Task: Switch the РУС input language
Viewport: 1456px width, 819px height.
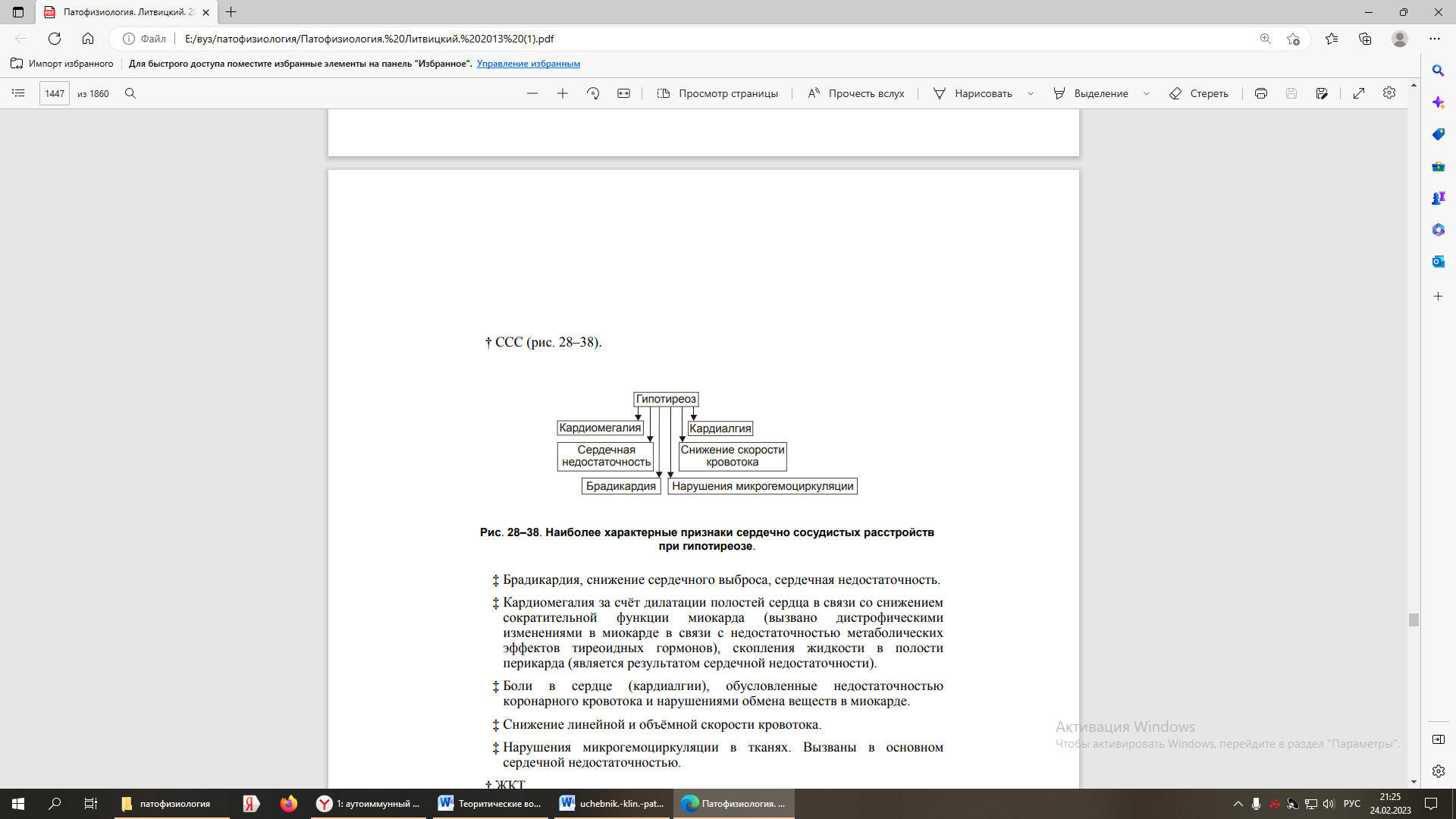Action: 1352,804
